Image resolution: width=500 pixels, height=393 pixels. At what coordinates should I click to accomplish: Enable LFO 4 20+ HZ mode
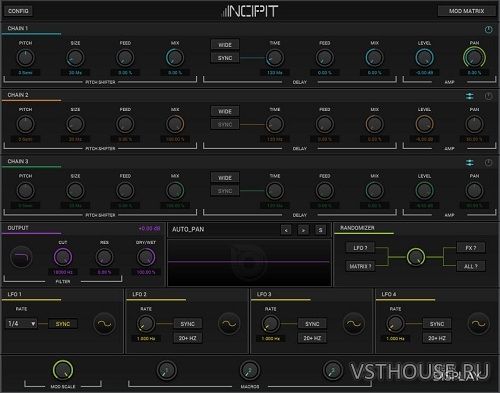[437, 338]
